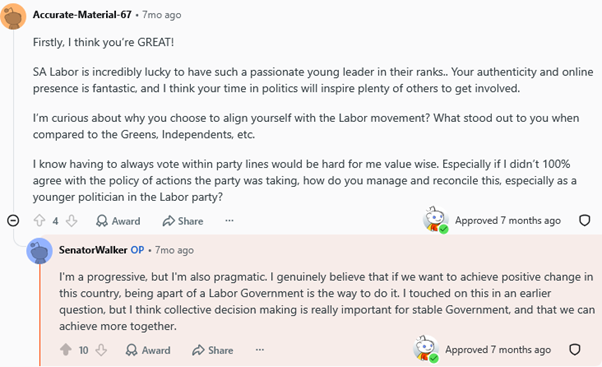Image resolution: width=602 pixels, height=367 pixels.
Task: Give Award to Accurate-Material-67's comment
Action: [x=118, y=221]
